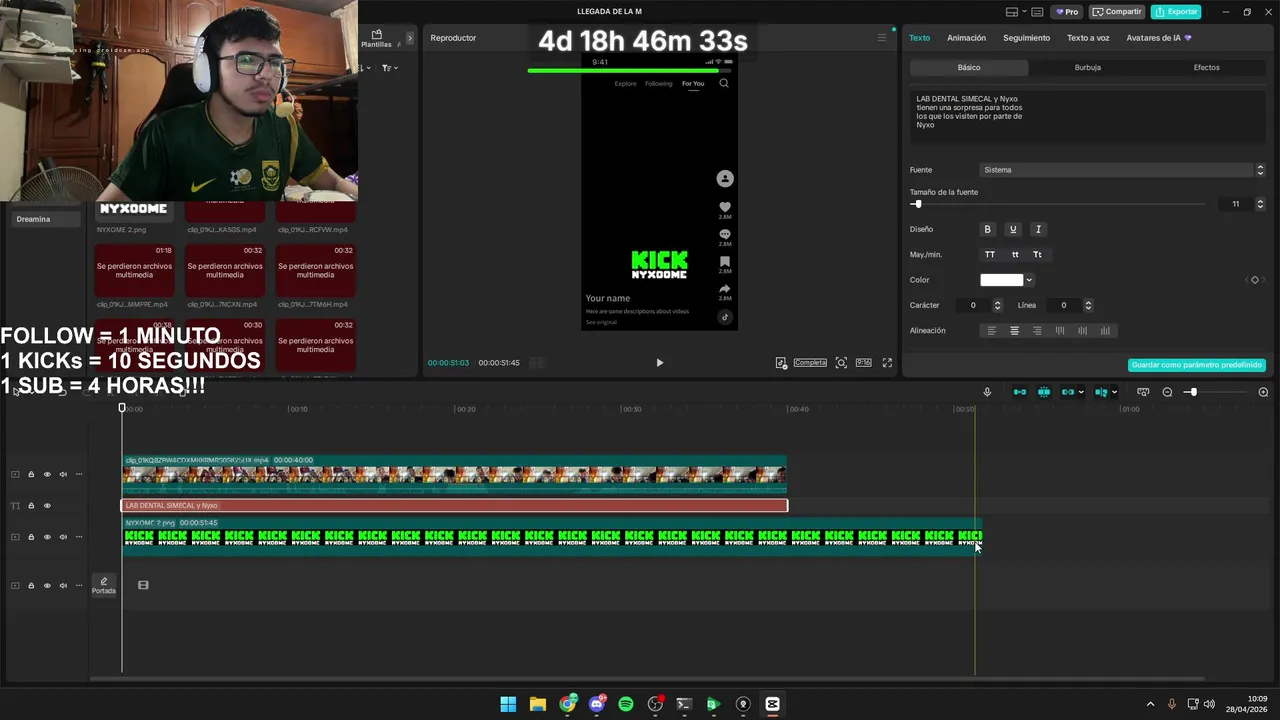Toggle italic text formatting
Image resolution: width=1280 pixels, height=720 pixels.
click(1038, 229)
